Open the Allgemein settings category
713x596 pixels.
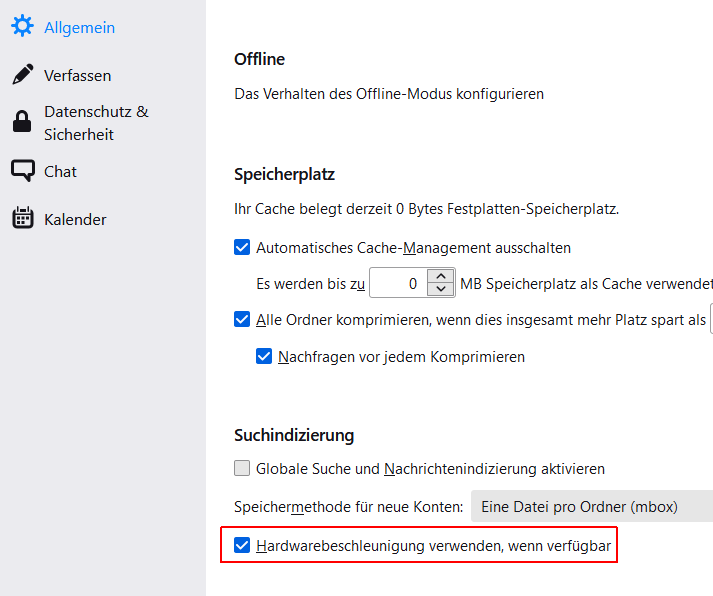pyautogui.click(x=79, y=27)
